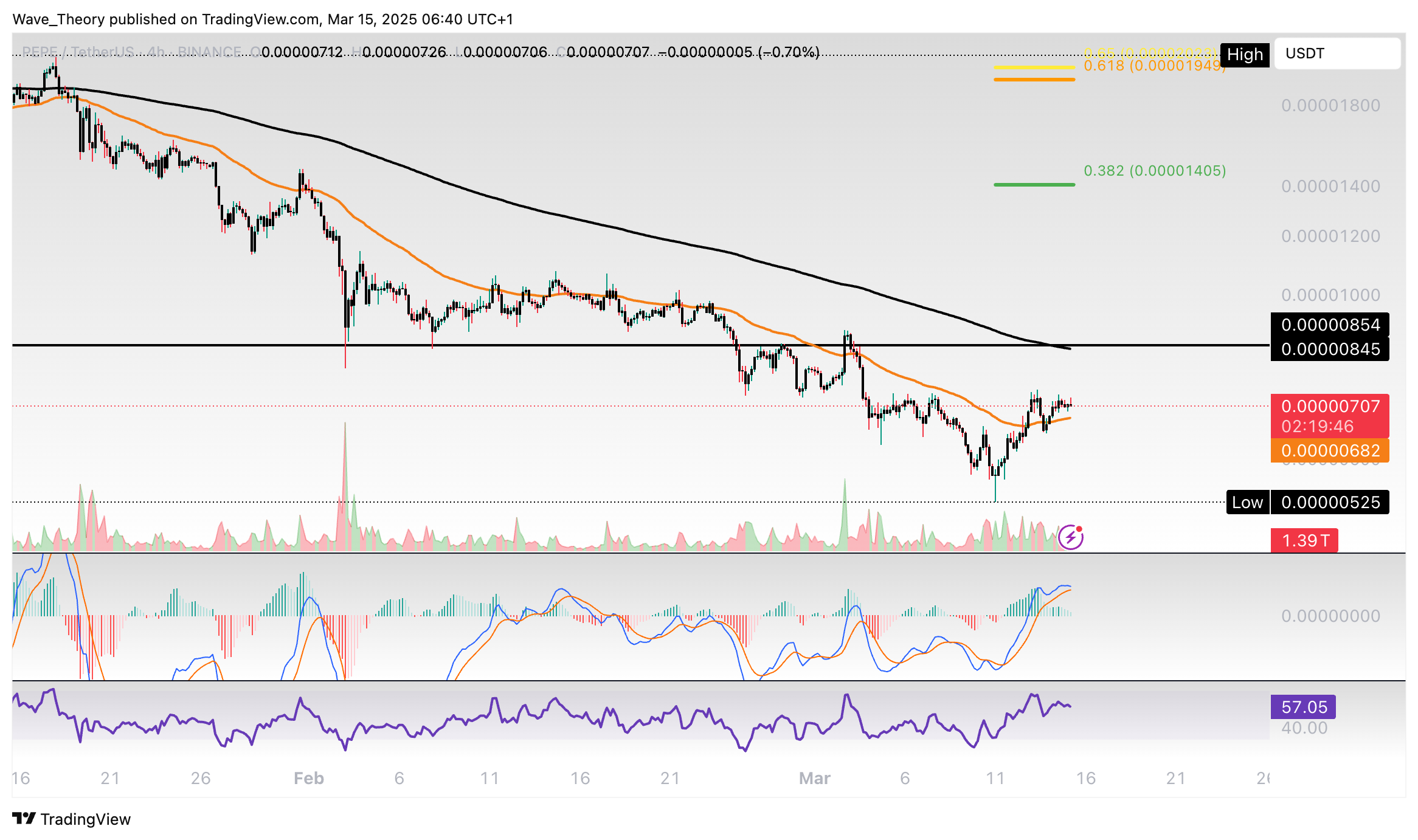Click the 0.00000845 horizontal line price label

[x=1329, y=349]
